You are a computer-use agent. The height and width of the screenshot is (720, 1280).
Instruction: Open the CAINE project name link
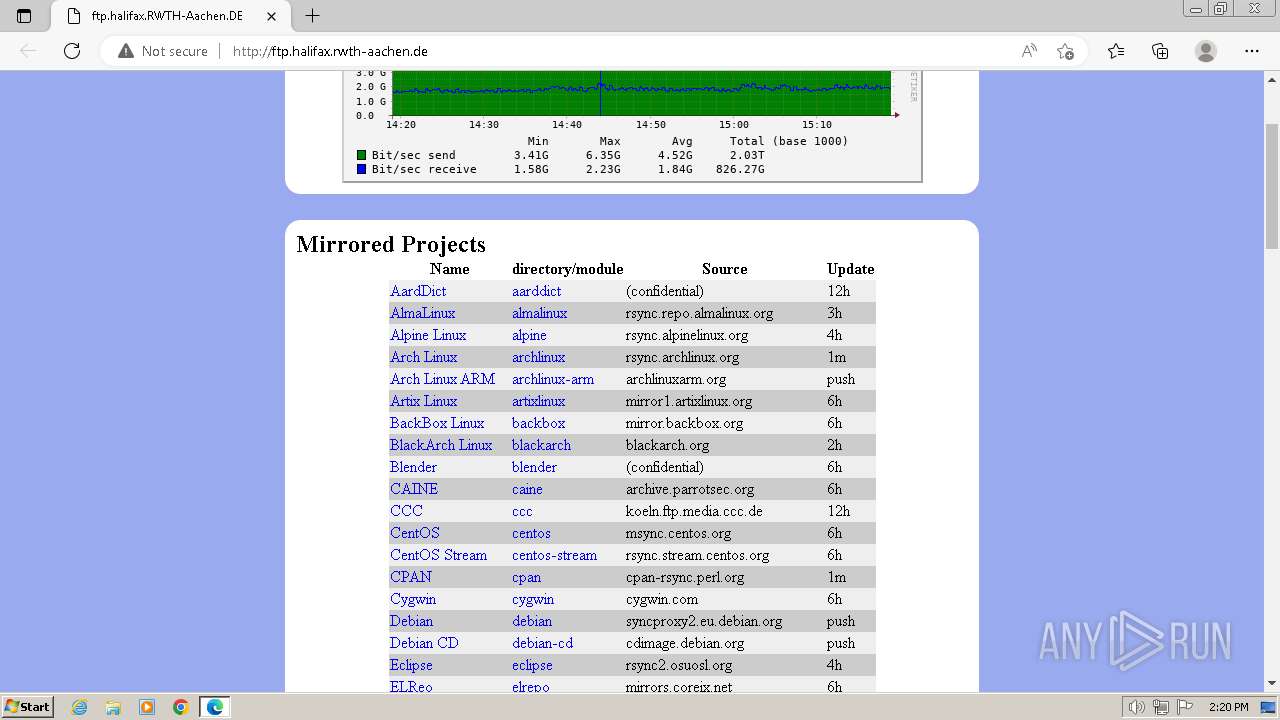[x=414, y=489]
